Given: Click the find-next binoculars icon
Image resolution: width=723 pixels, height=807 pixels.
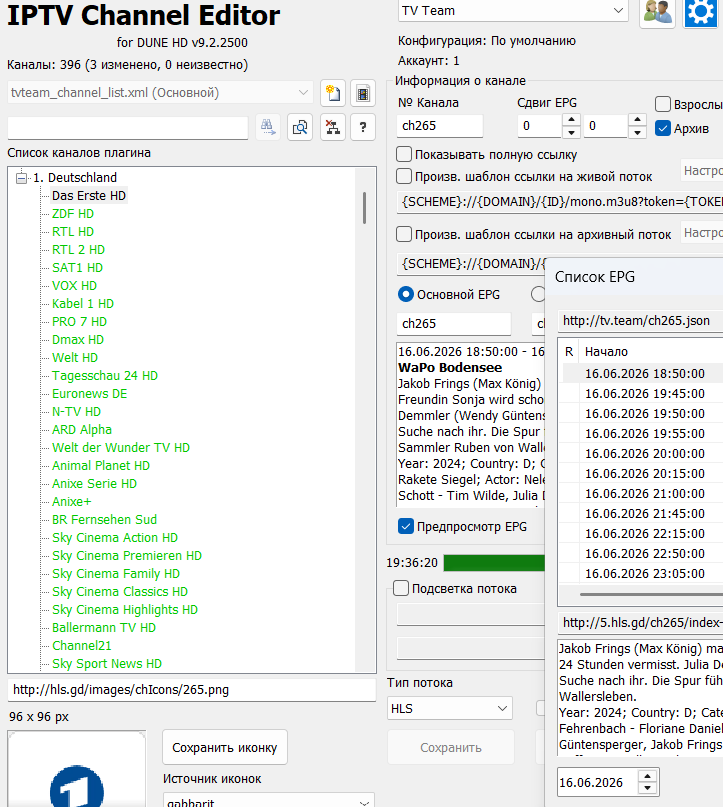Looking at the screenshot, I should coord(268,127).
